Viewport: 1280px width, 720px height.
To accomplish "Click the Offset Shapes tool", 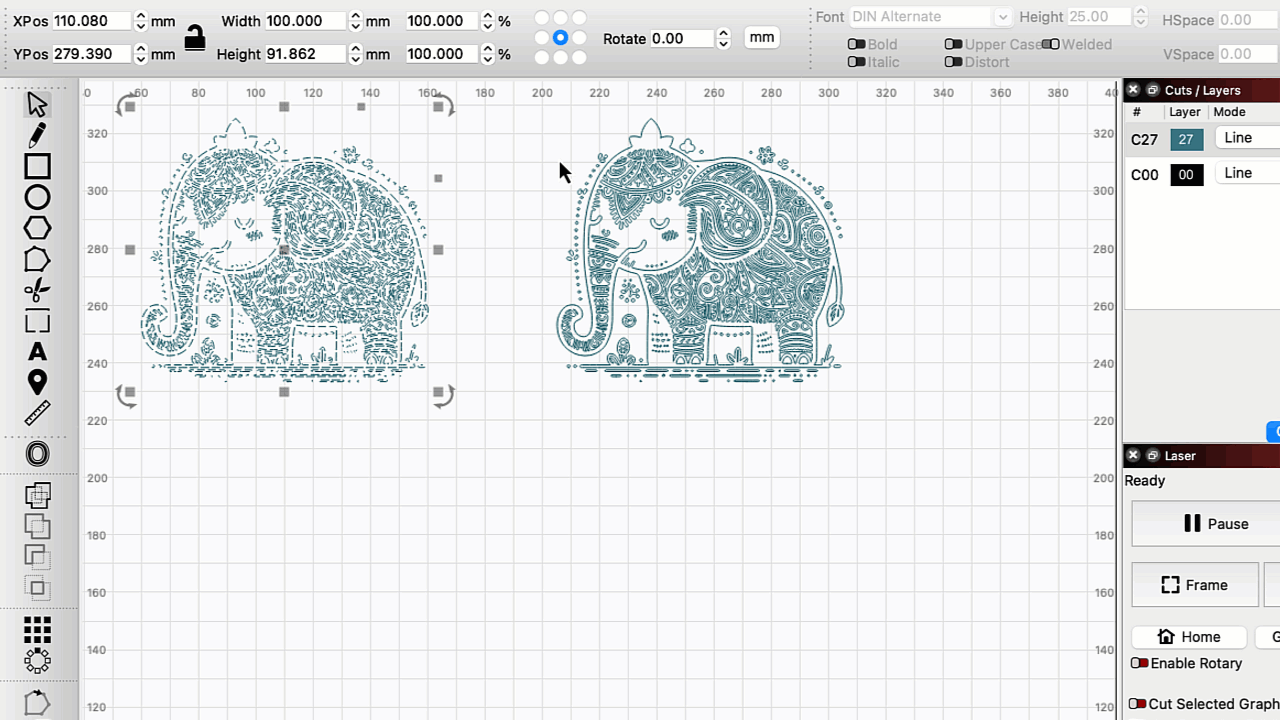I will coord(37,454).
